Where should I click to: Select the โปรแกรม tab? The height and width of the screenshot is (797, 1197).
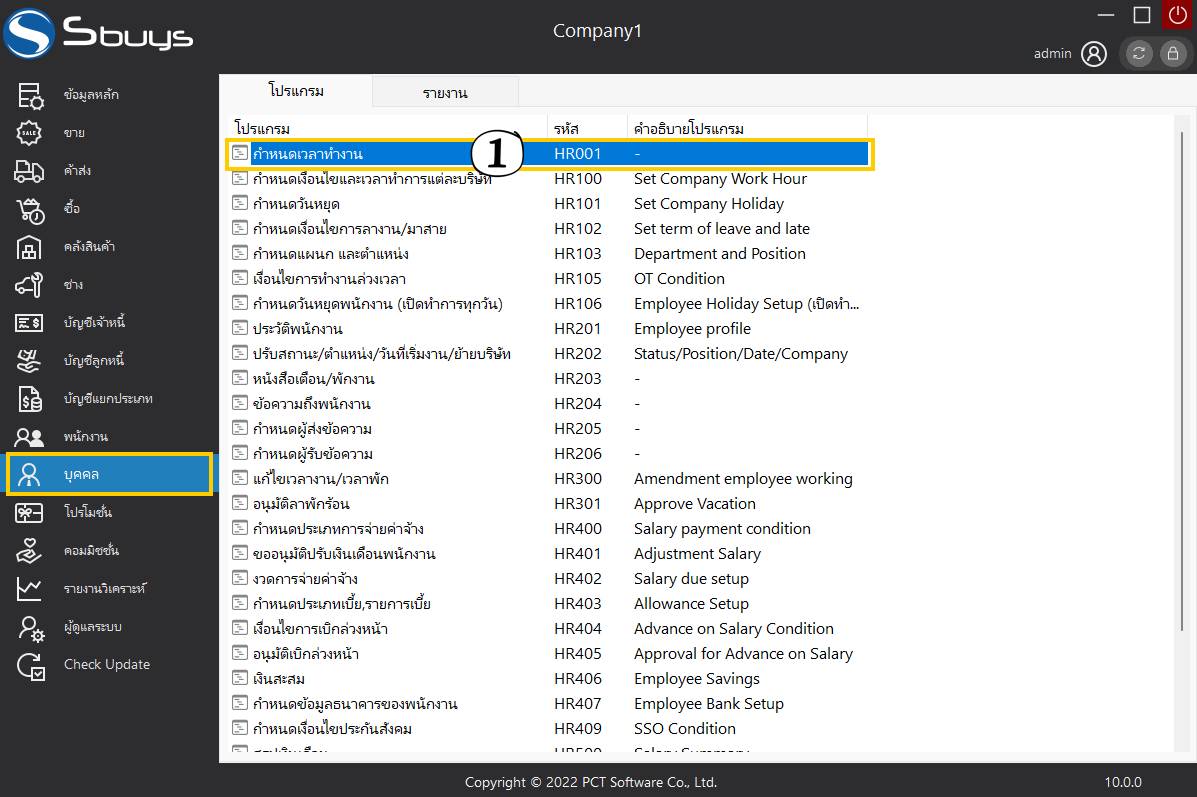click(x=296, y=91)
